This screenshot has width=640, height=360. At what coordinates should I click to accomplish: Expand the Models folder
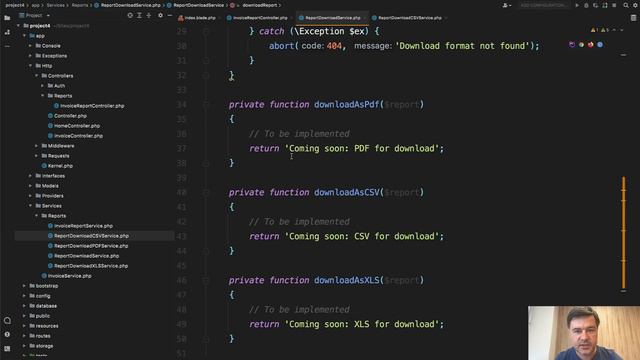[x=30, y=186]
